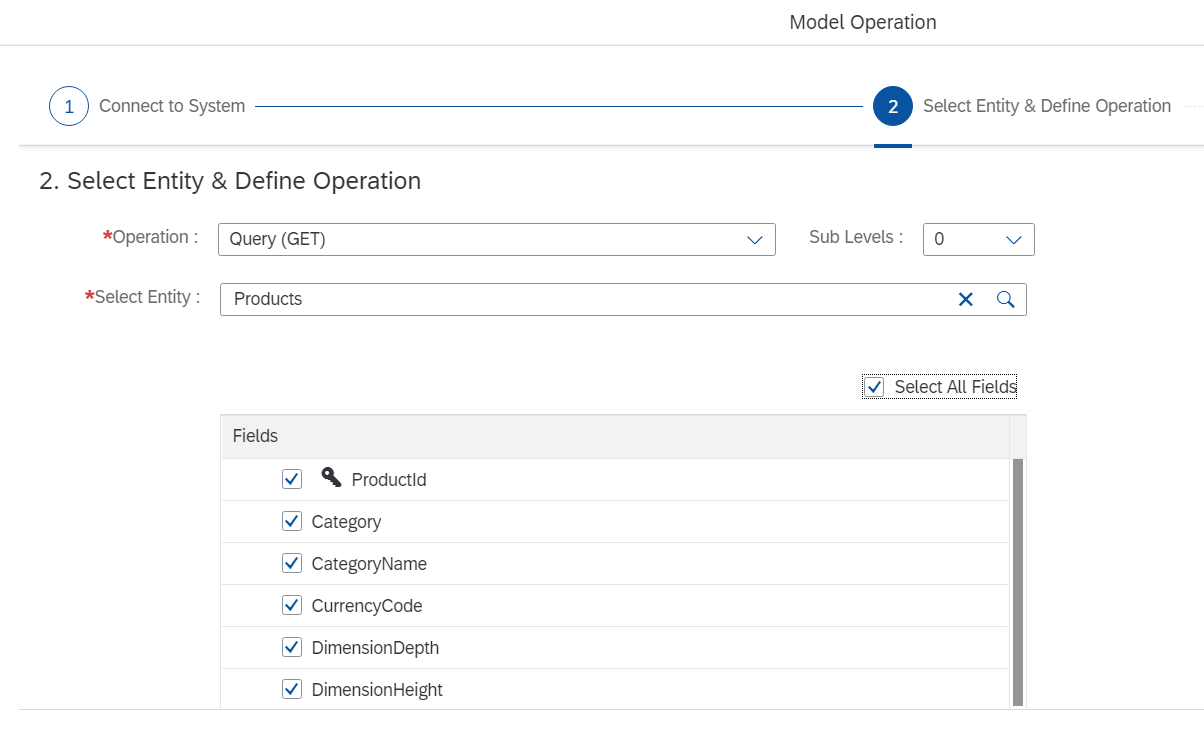This screenshot has width=1204, height=731.
Task: Click the key icon beside ProductId
Action: click(331, 478)
